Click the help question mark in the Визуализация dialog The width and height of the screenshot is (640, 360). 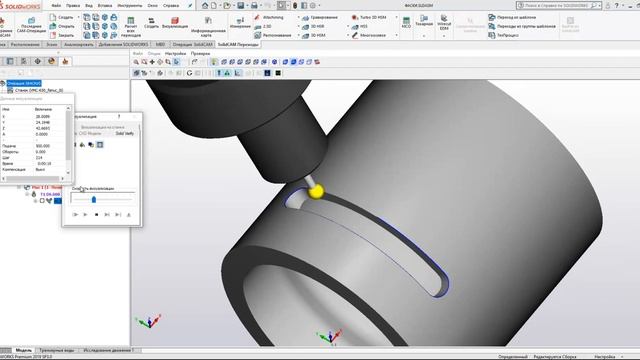119,117
